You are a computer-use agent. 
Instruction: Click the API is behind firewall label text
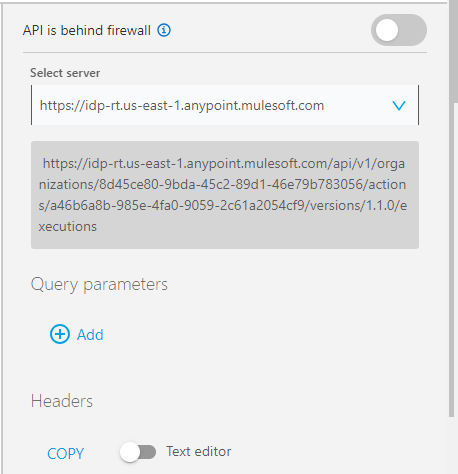click(87, 30)
